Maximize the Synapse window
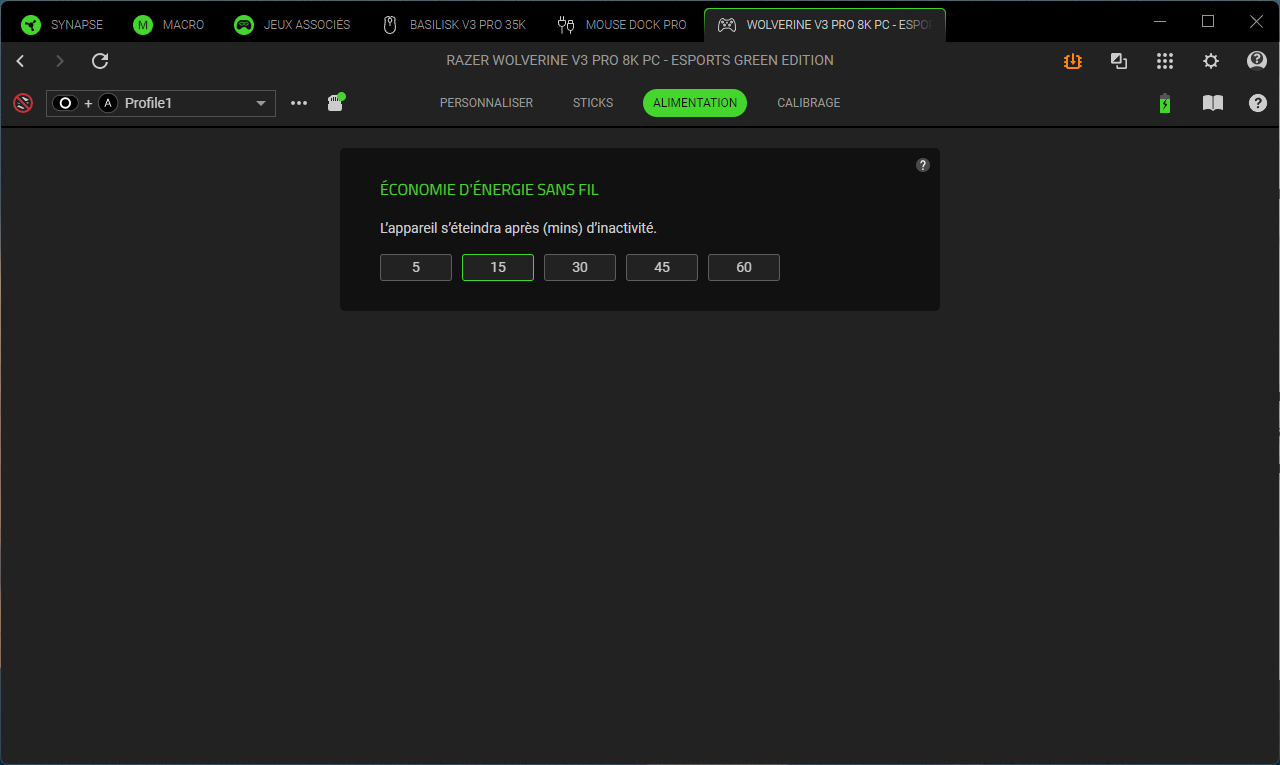 click(x=1208, y=21)
